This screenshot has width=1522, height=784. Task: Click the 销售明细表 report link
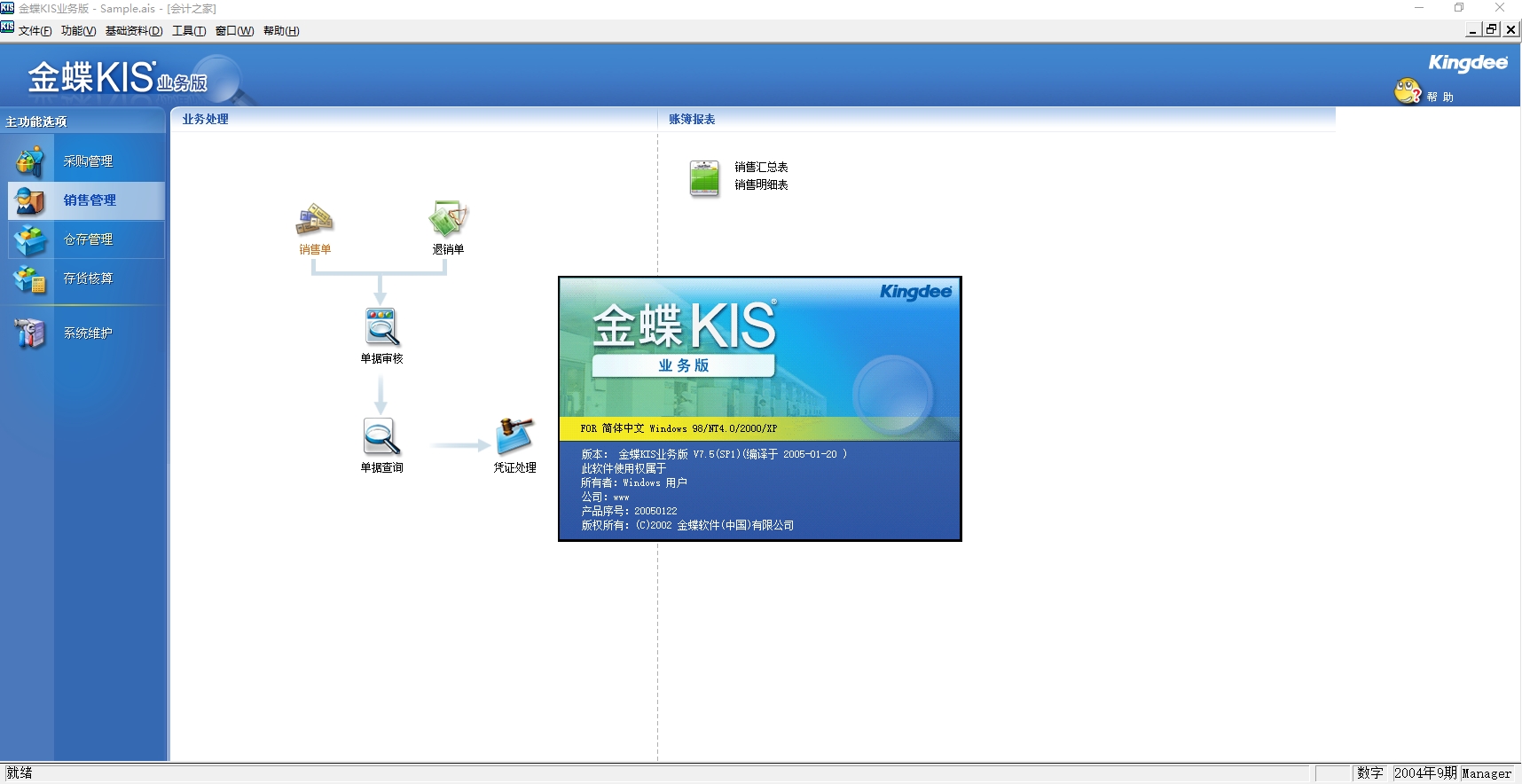[x=761, y=185]
